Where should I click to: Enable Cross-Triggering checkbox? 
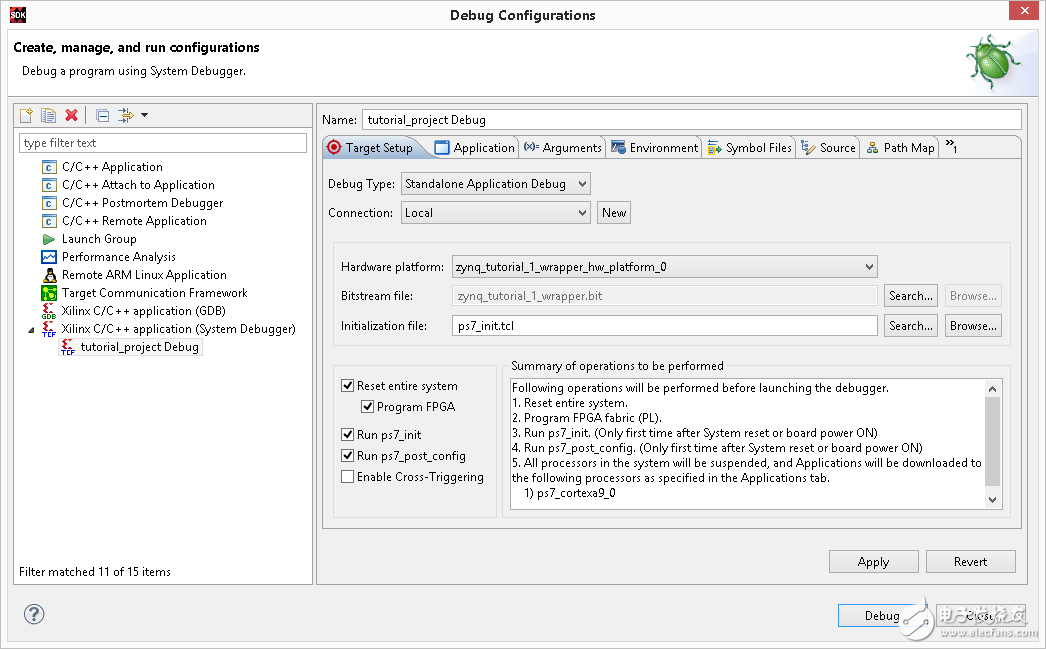(348, 477)
